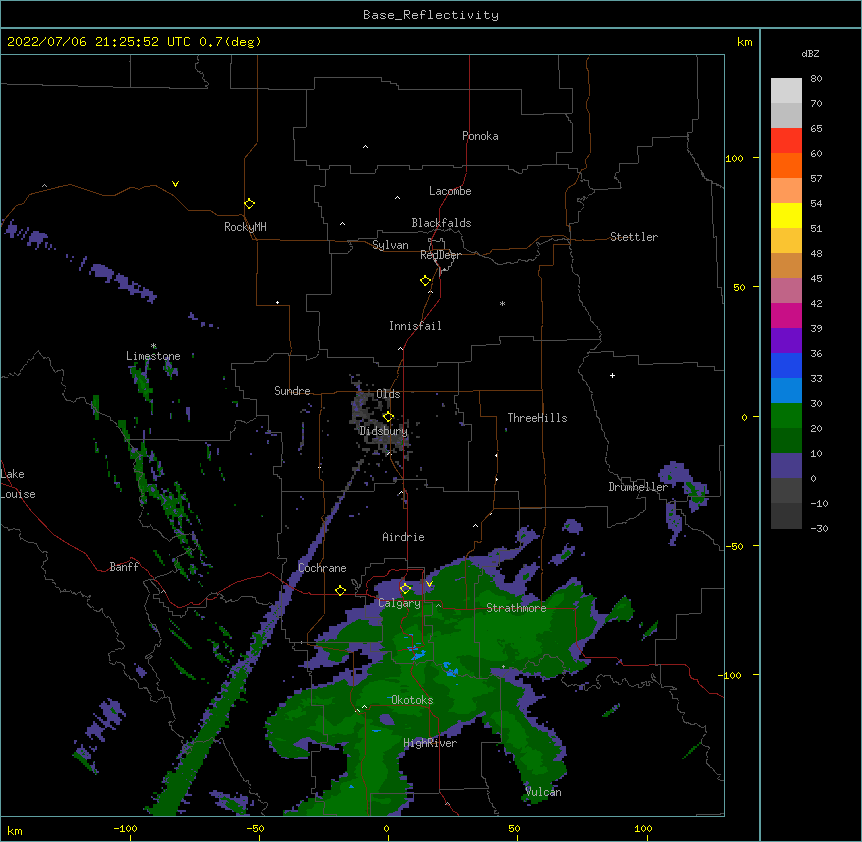The height and width of the screenshot is (842, 862).
Task: Pick the slate purple swatch between 10 and 0
Action: coord(786,466)
